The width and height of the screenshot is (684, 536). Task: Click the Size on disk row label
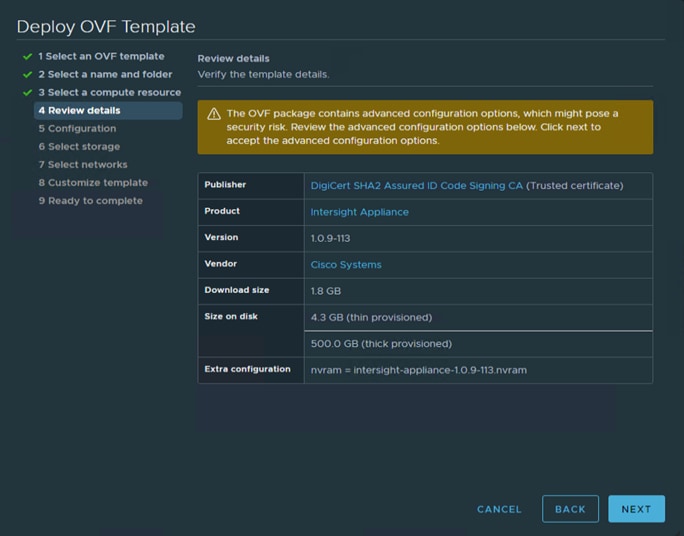pyautogui.click(x=231, y=316)
